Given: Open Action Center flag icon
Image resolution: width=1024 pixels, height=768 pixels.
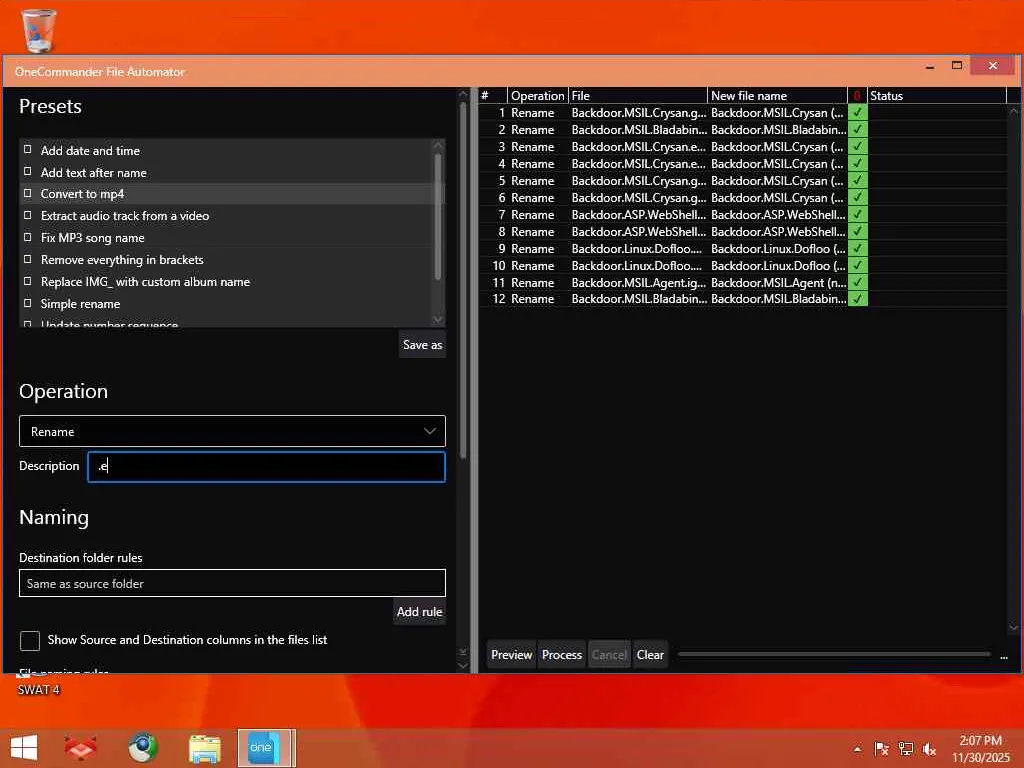Looking at the screenshot, I should (x=881, y=749).
